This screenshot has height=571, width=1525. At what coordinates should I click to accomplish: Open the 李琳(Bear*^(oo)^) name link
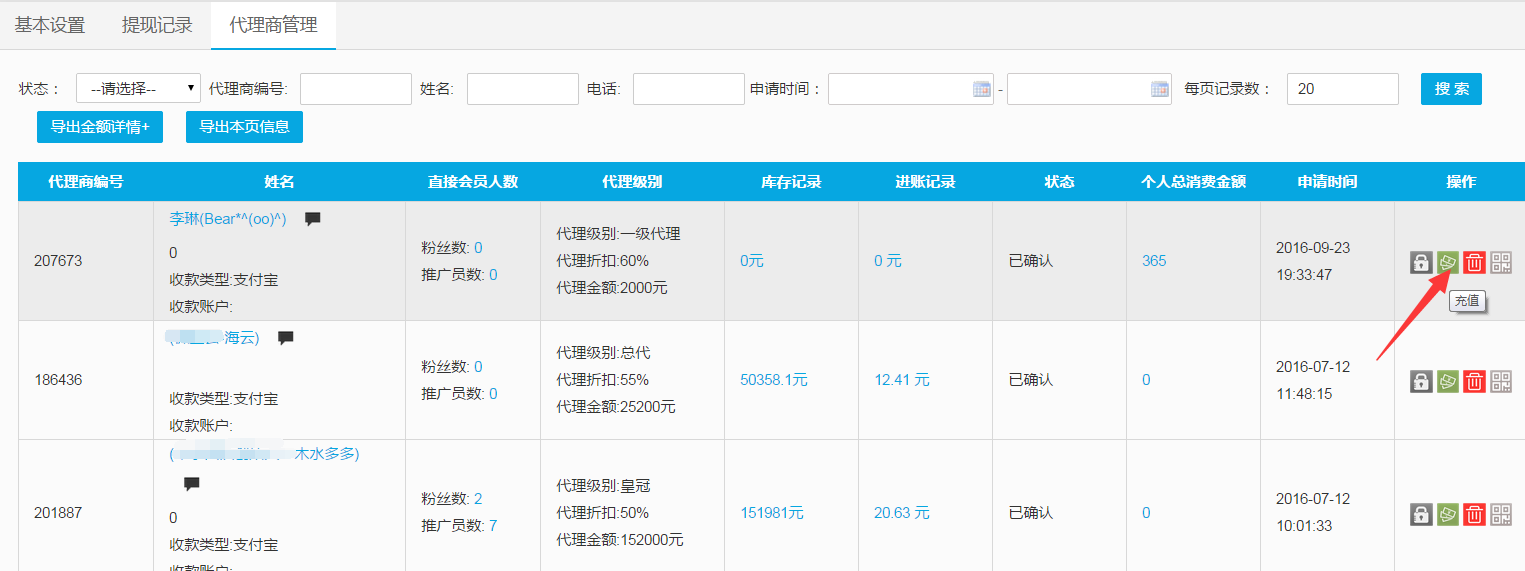pyautogui.click(x=228, y=219)
